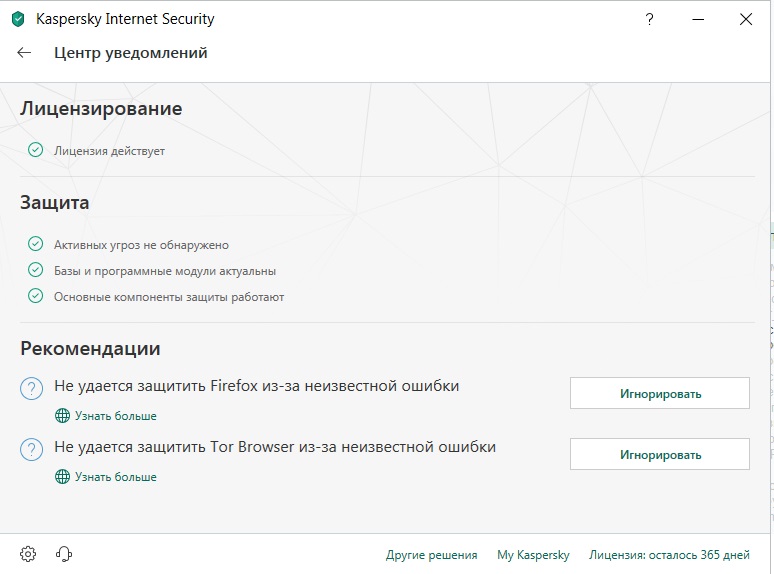
Task: Click the help question mark in title bar
Action: point(650,19)
